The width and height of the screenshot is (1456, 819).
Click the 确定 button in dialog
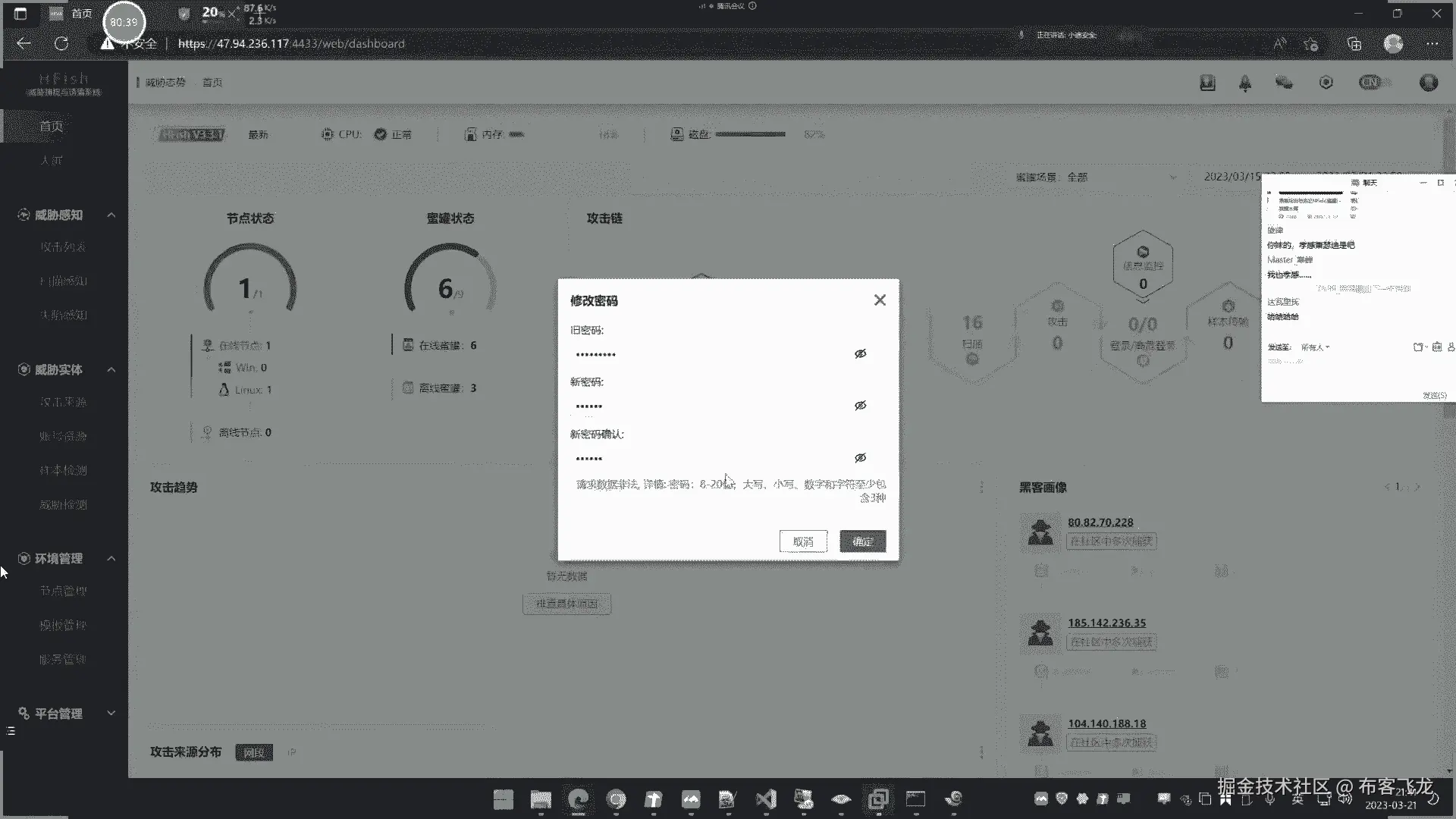[x=862, y=541]
